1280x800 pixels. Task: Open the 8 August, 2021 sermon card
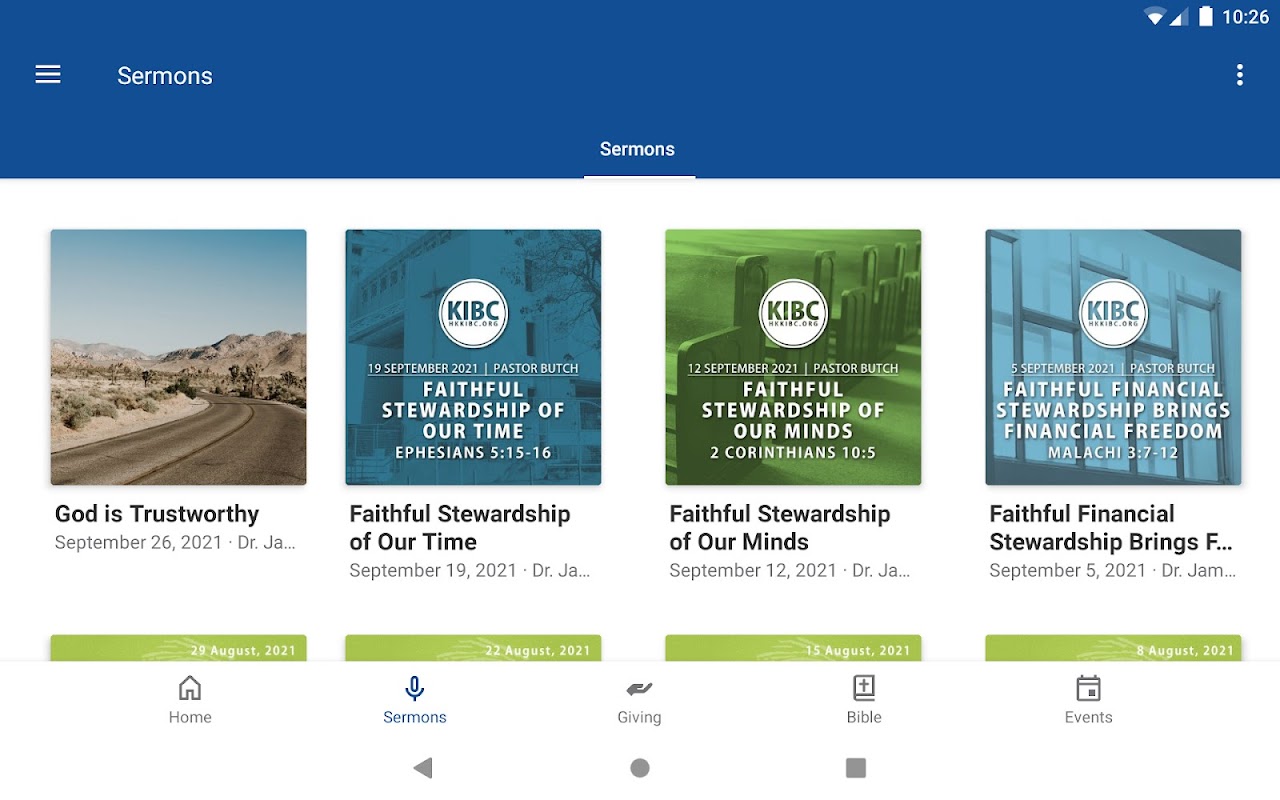(1113, 648)
